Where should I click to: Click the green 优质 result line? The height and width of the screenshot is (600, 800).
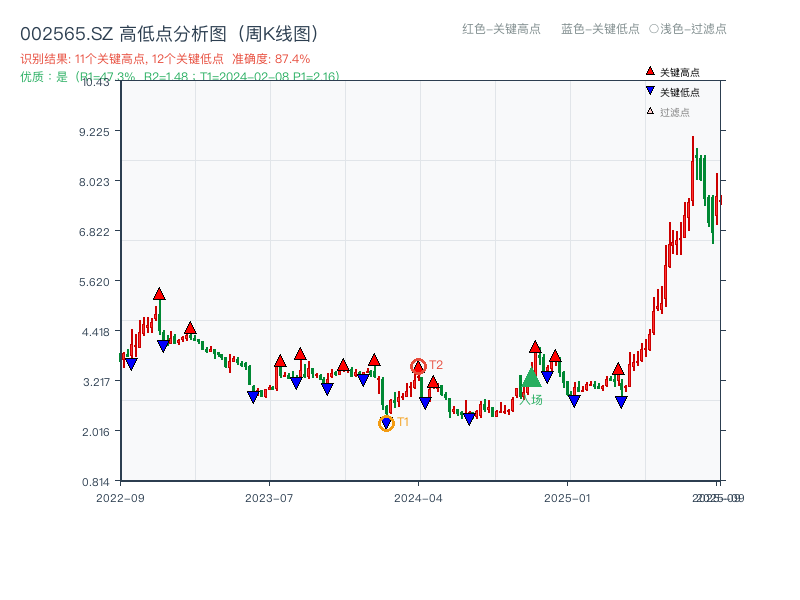pos(180,77)
